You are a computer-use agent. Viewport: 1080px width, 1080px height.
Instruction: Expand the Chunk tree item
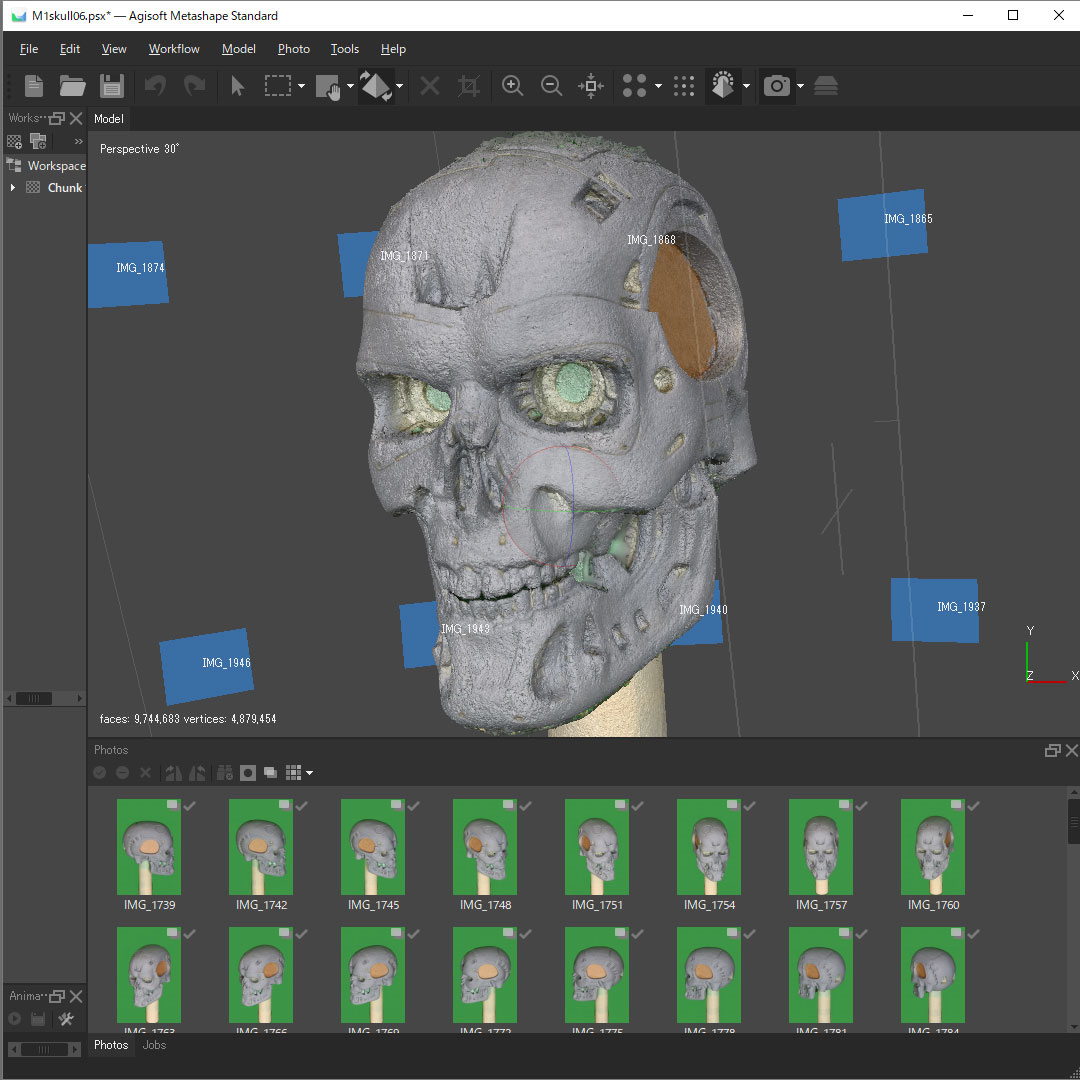(x=12, y=187)
